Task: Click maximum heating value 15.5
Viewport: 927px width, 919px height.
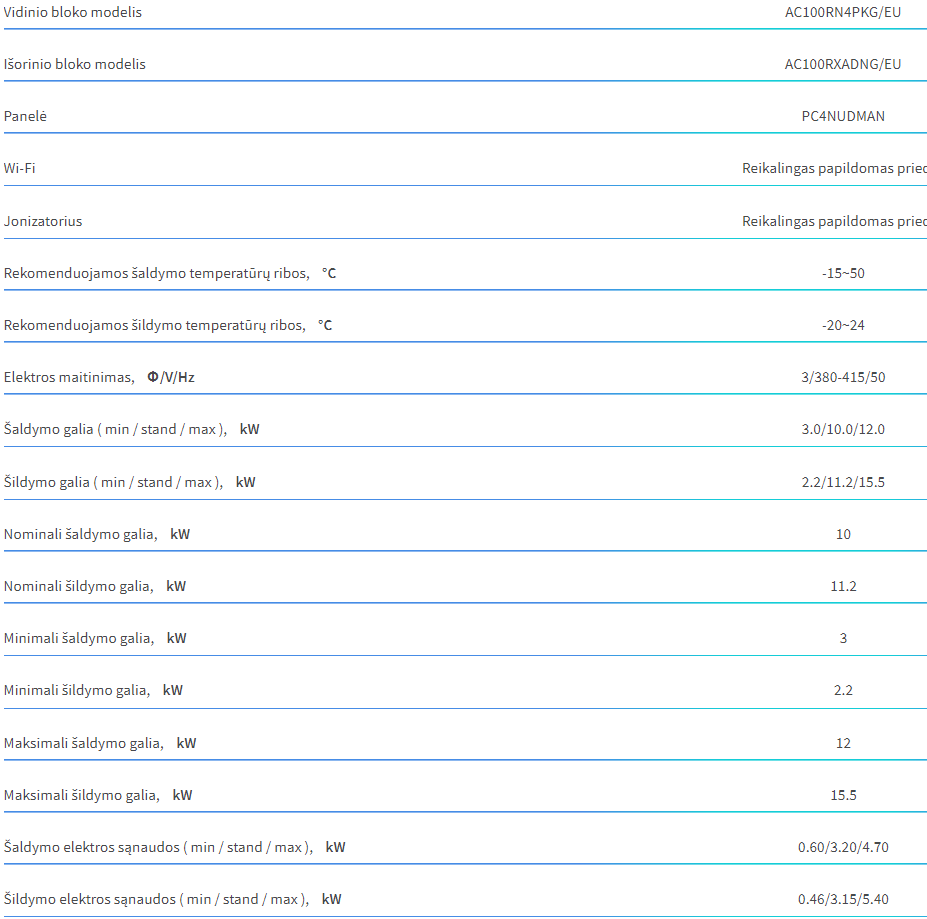Action: click(x=843, y=795)
